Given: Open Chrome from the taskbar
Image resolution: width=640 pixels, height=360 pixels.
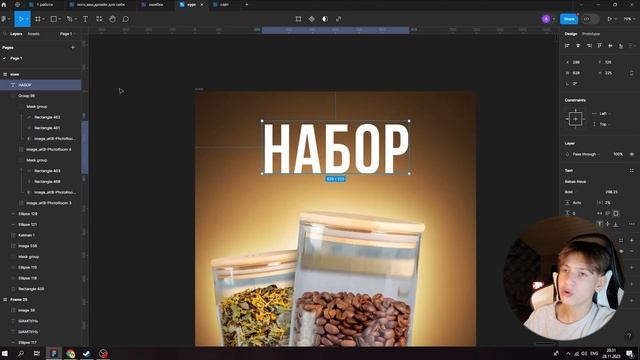Looking at the screenshot, I should tap(70, 353).
